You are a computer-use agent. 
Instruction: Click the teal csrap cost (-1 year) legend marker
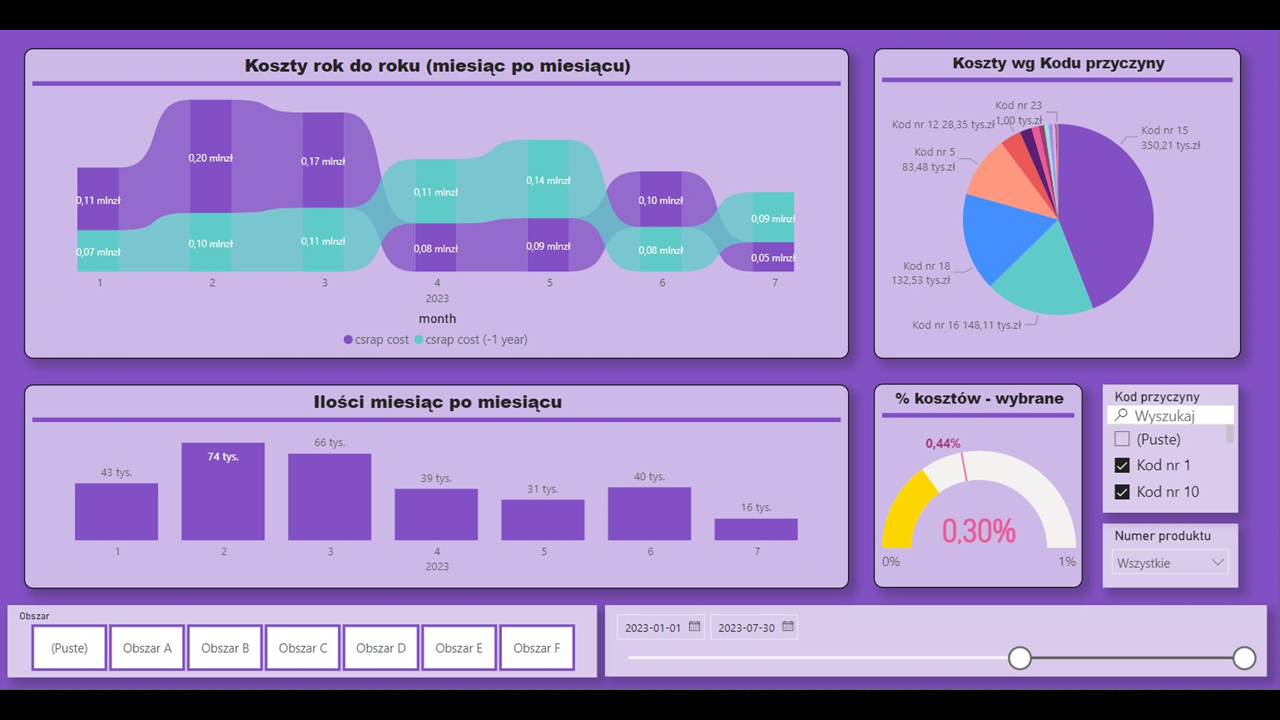point(419,340)
